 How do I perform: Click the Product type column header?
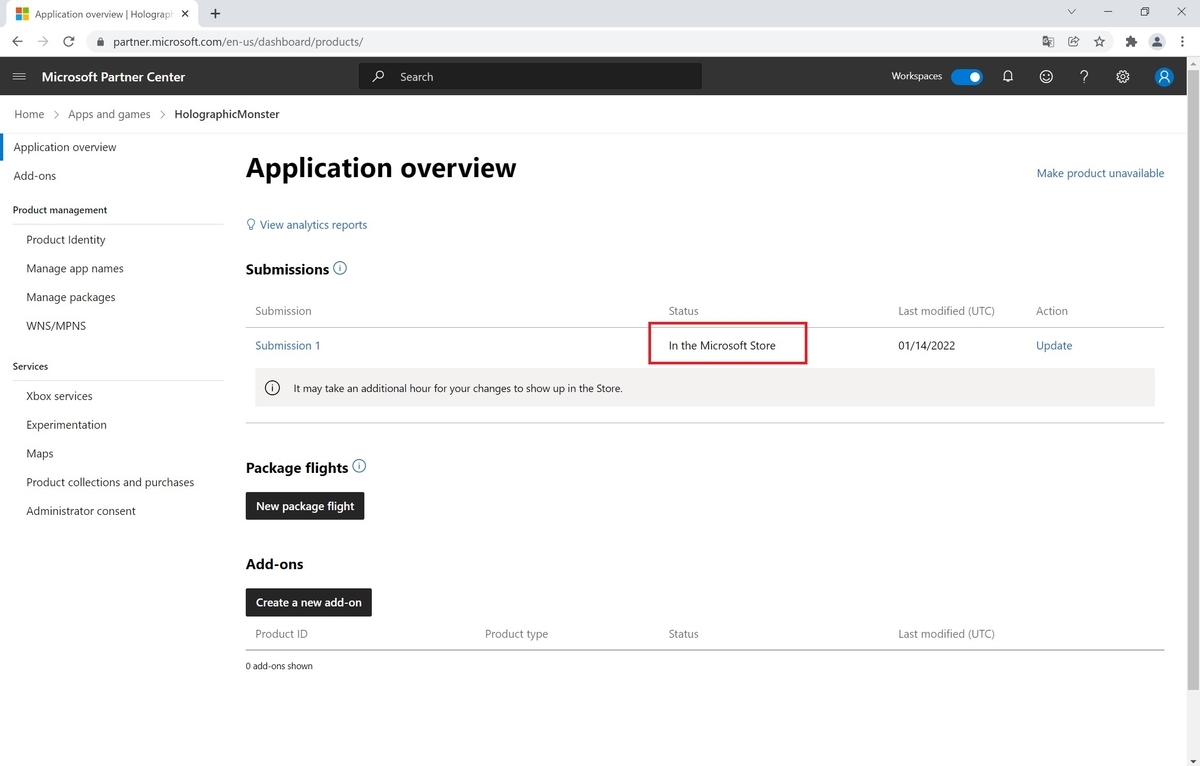(516, 634)
